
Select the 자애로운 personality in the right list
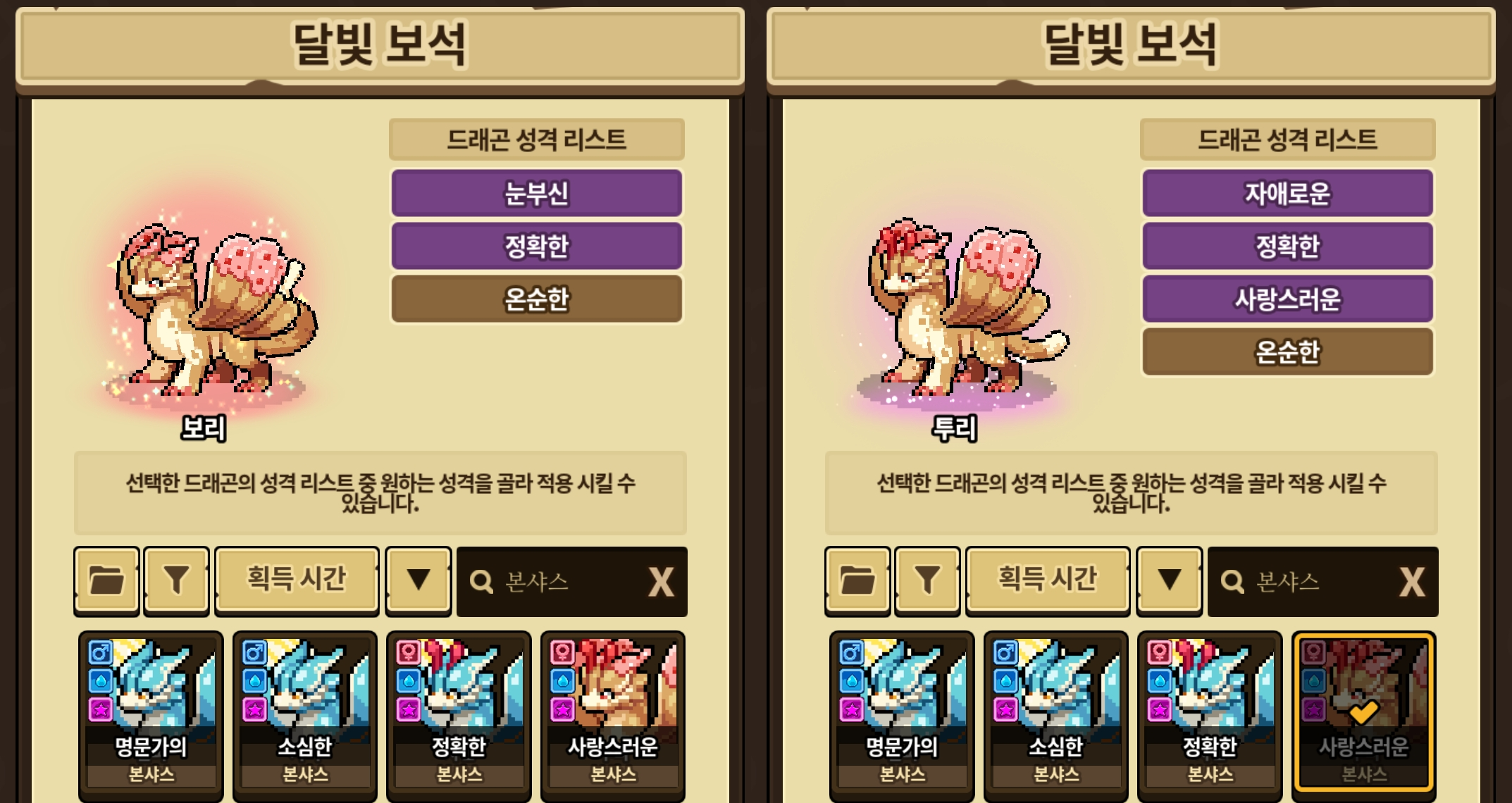coord(1288,193)
